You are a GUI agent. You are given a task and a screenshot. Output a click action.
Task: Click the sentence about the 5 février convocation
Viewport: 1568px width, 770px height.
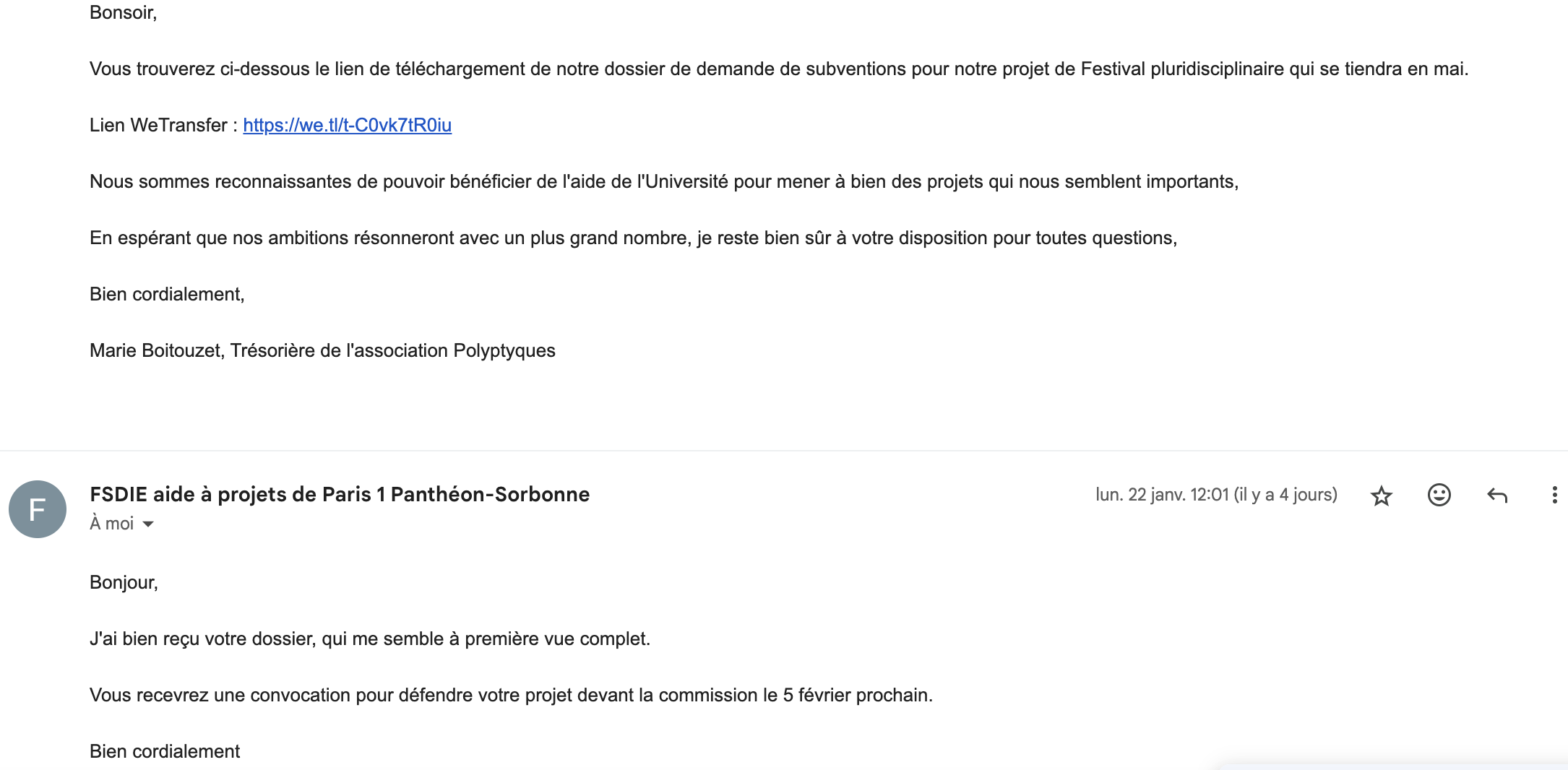click(x=511, y=695)
